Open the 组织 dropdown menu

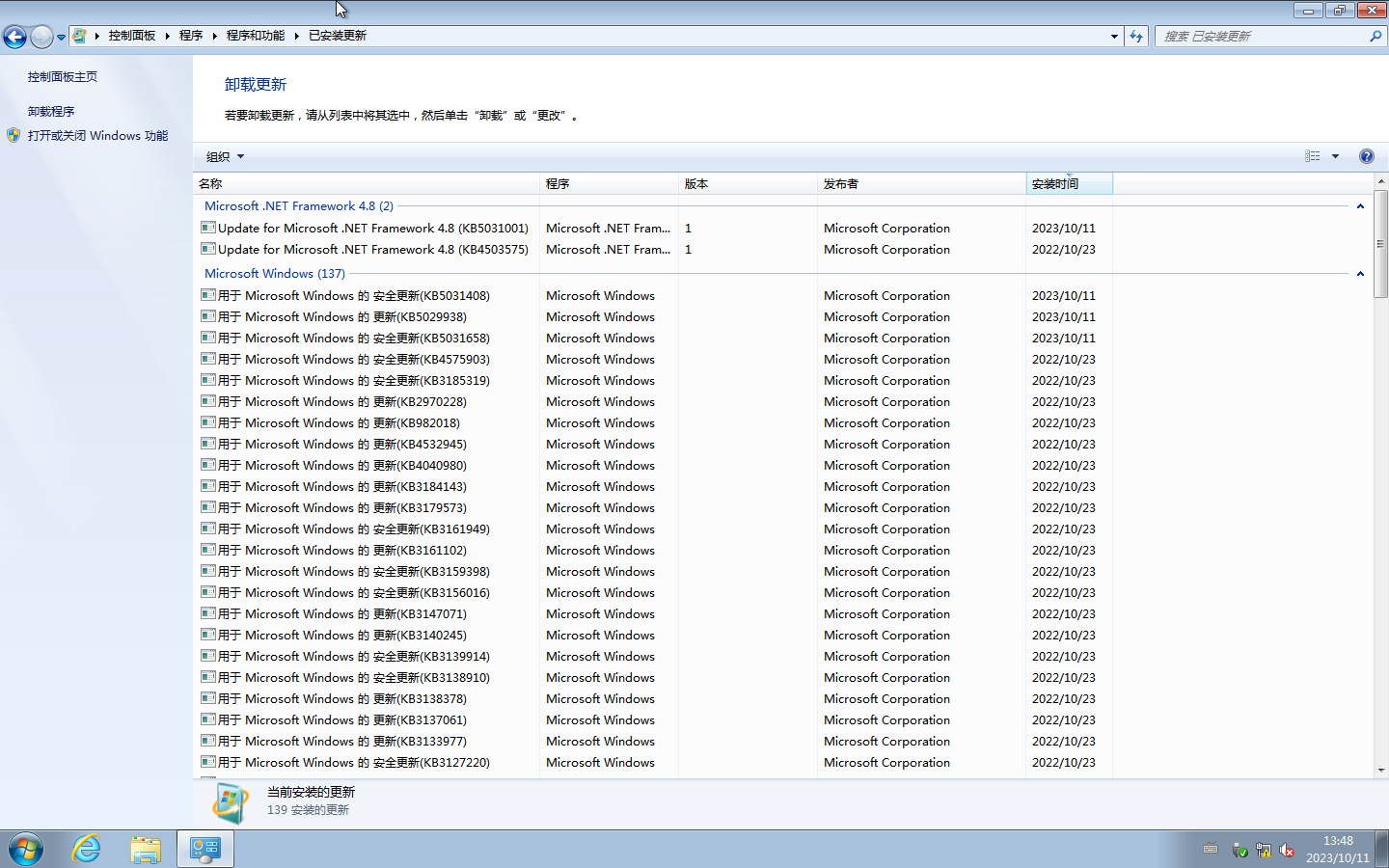[x=226, y=156]
